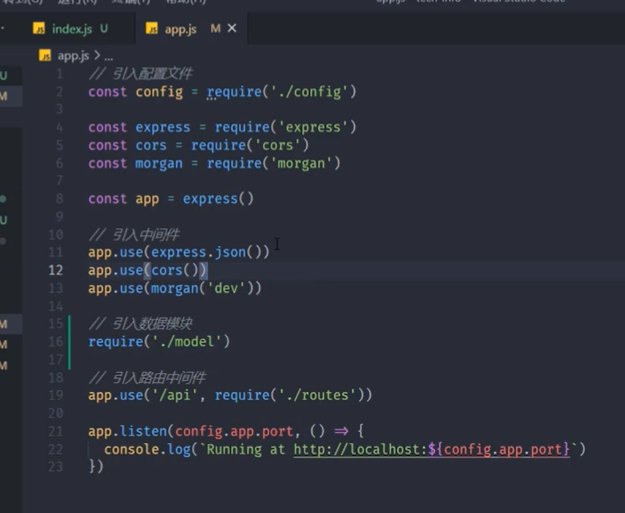The image size is (625, 513).
Task: Click the JS file icon on app.js tab
Action: [151, 29]
